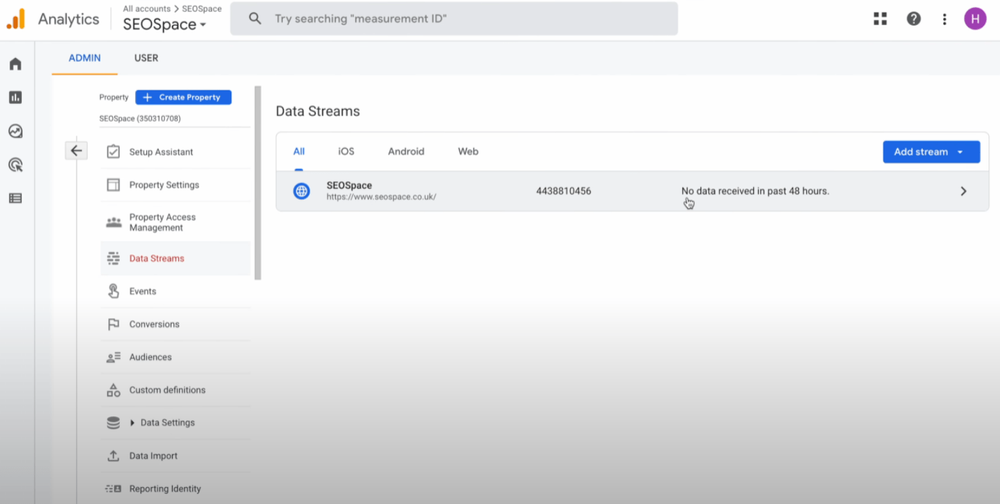Image resolution: width=1000 pixels, height=504 pixels.
Task: Open the SEOSpace account selector dropdown
Action: click(165, 24)
